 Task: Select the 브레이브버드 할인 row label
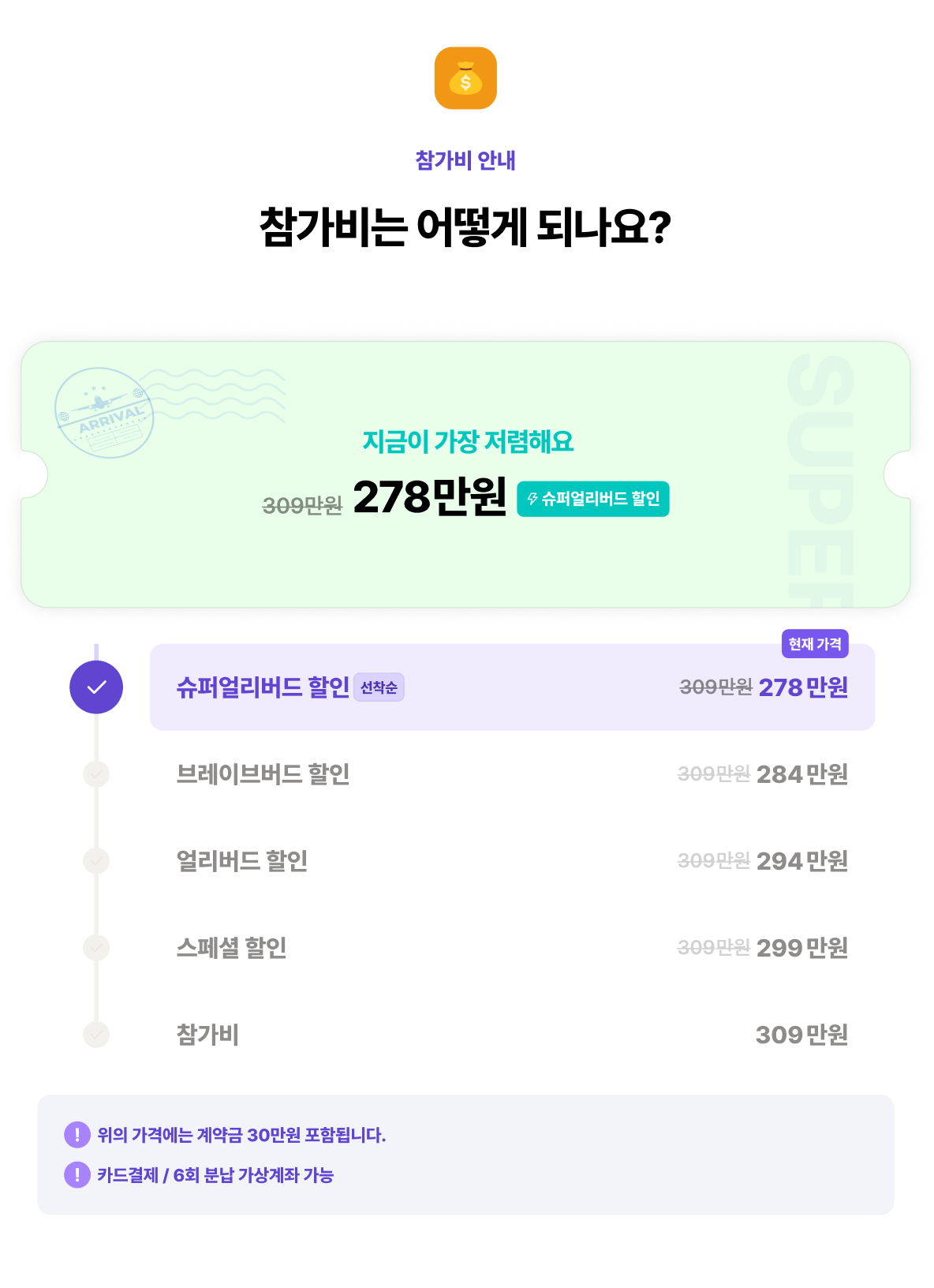[263, 774]
